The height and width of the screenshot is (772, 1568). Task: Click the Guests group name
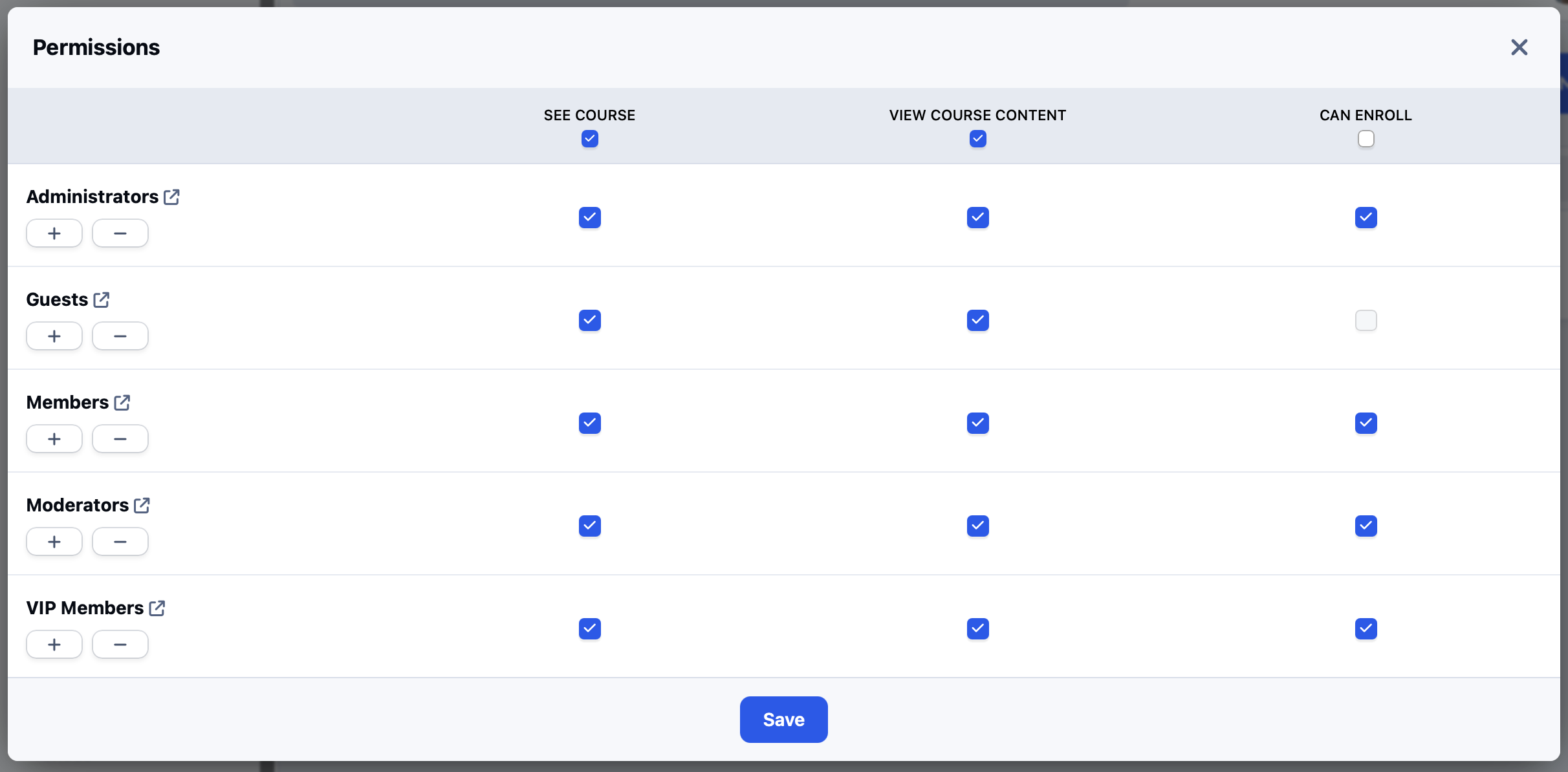[57, 299]
